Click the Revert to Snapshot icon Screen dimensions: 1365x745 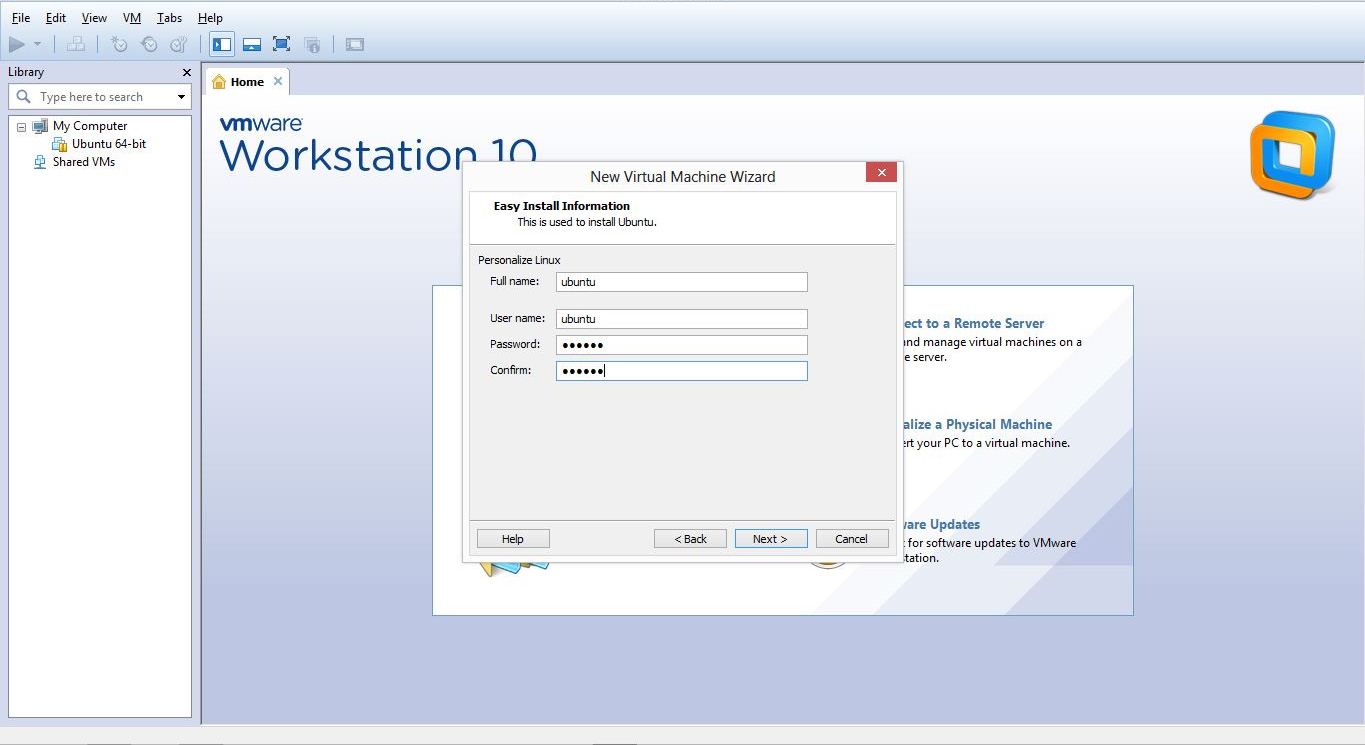click(149, 44)
